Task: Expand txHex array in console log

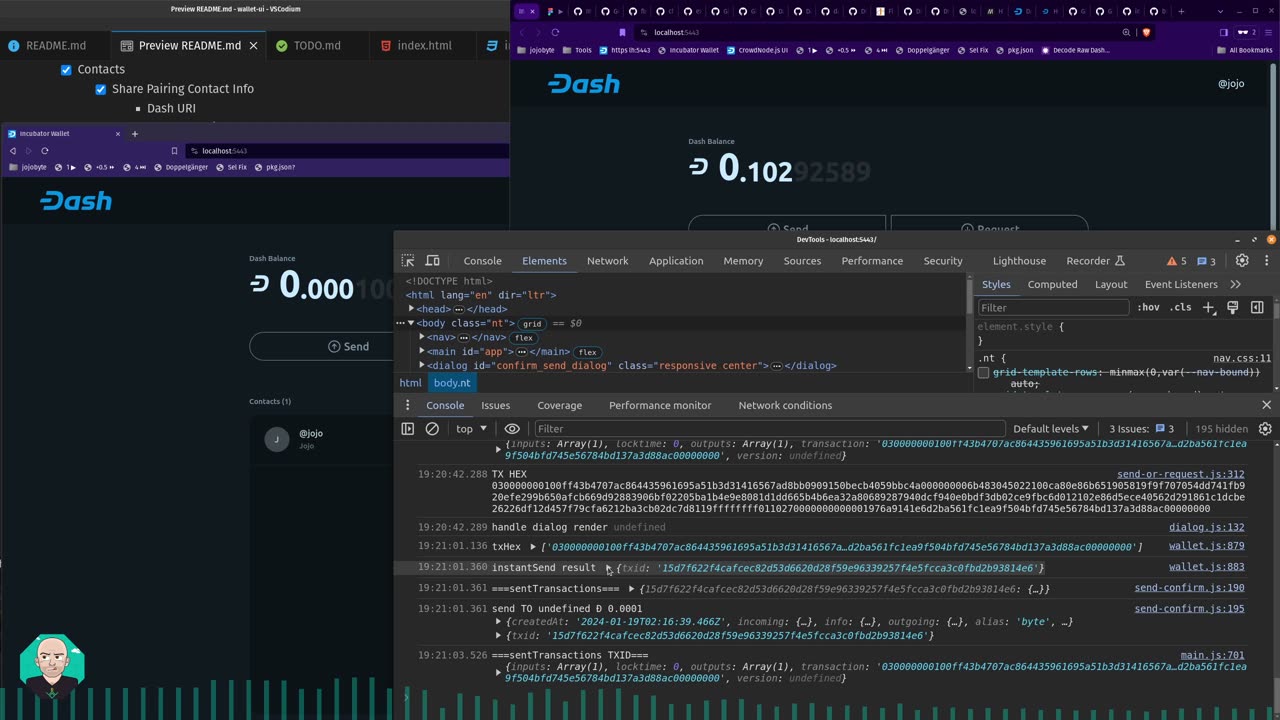Action: pos(533,547)
